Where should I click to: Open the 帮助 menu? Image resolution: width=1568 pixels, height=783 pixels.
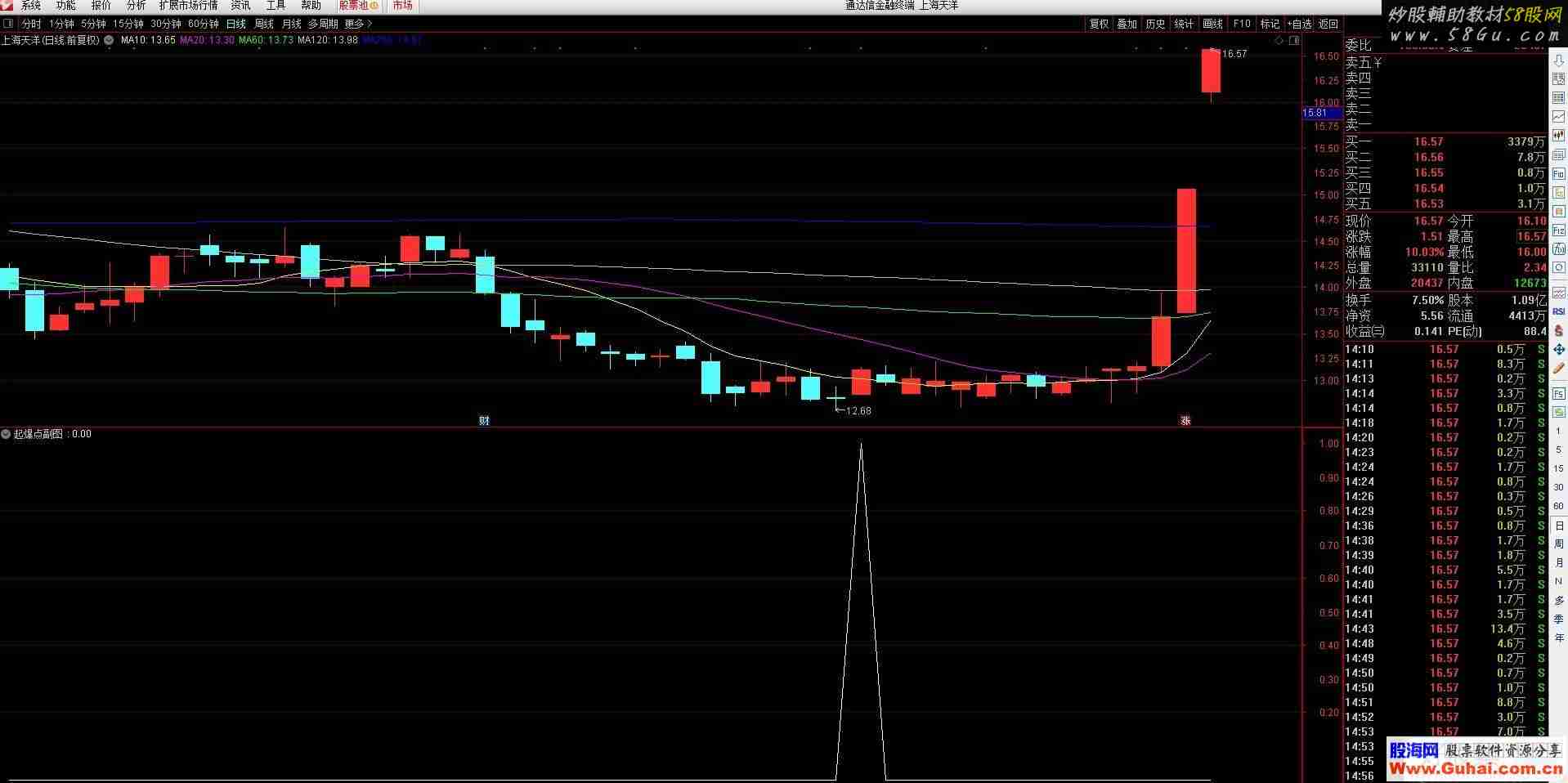point(311,6)
